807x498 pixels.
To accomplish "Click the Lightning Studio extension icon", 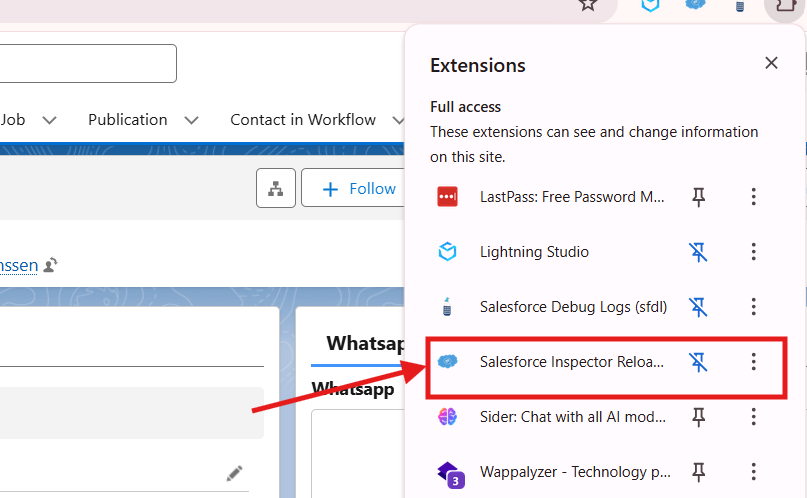I will pyautogui.click(x=447, y=252).
